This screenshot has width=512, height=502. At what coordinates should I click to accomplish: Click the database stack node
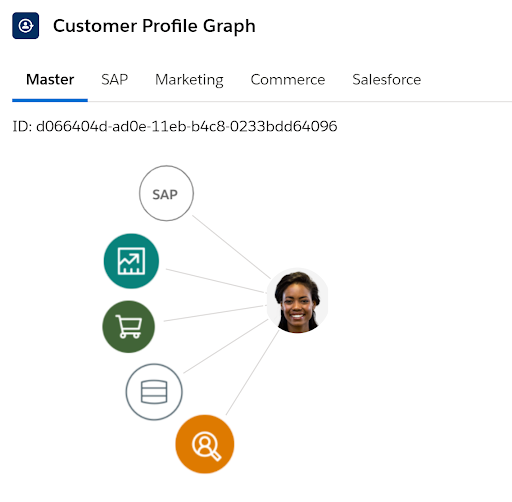coord(154,392)
